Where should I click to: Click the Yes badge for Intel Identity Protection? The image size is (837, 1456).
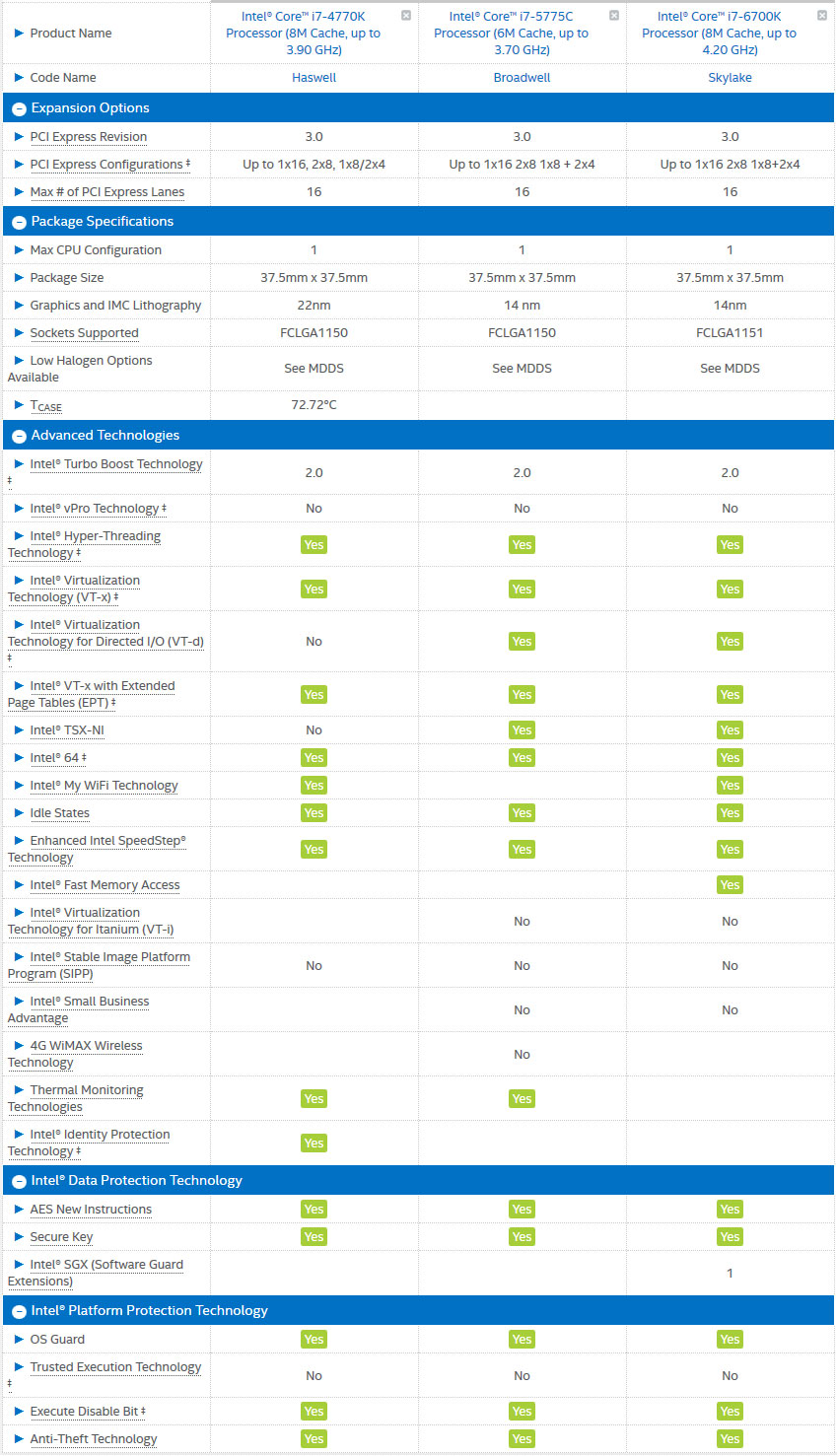click(x=314, y=1144)
